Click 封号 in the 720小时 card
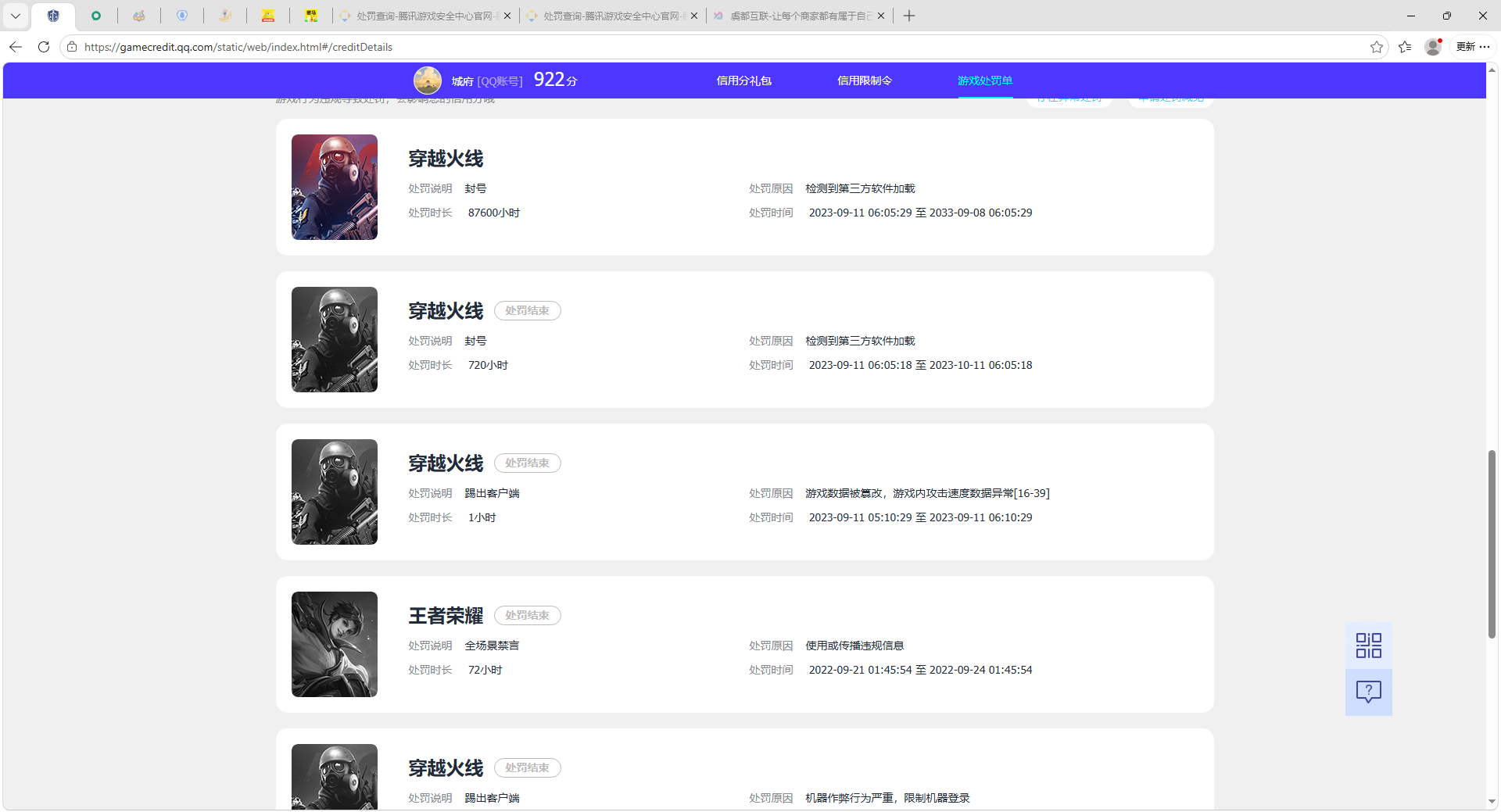This screenshot has width=1501, height=812. pos(475,341)
